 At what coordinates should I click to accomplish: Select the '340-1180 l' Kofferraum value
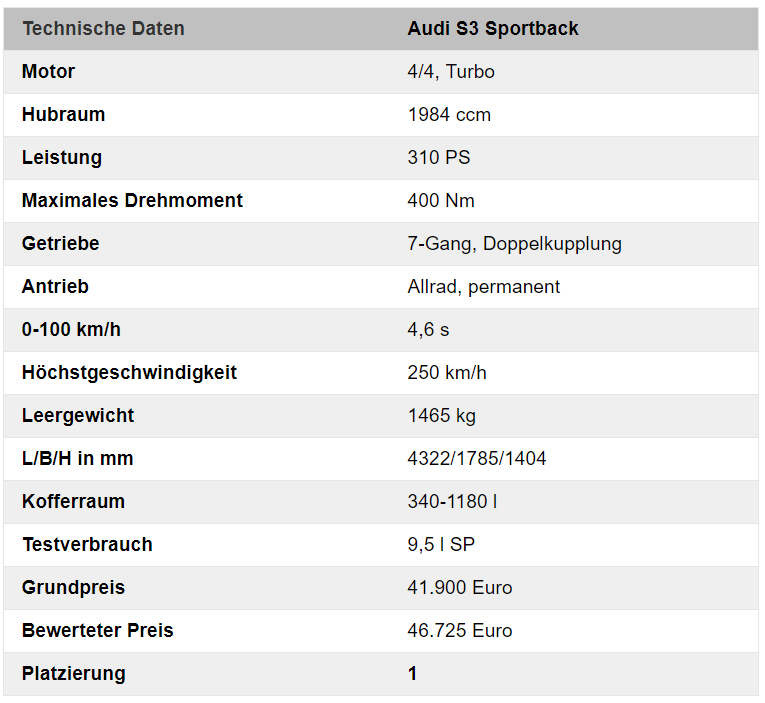click(x=452, y=502)
